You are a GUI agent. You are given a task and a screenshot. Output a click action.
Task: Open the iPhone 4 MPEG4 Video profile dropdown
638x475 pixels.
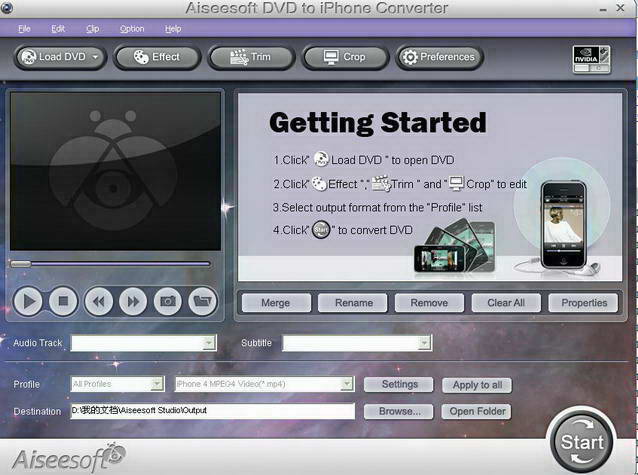[x=347, y=384]
